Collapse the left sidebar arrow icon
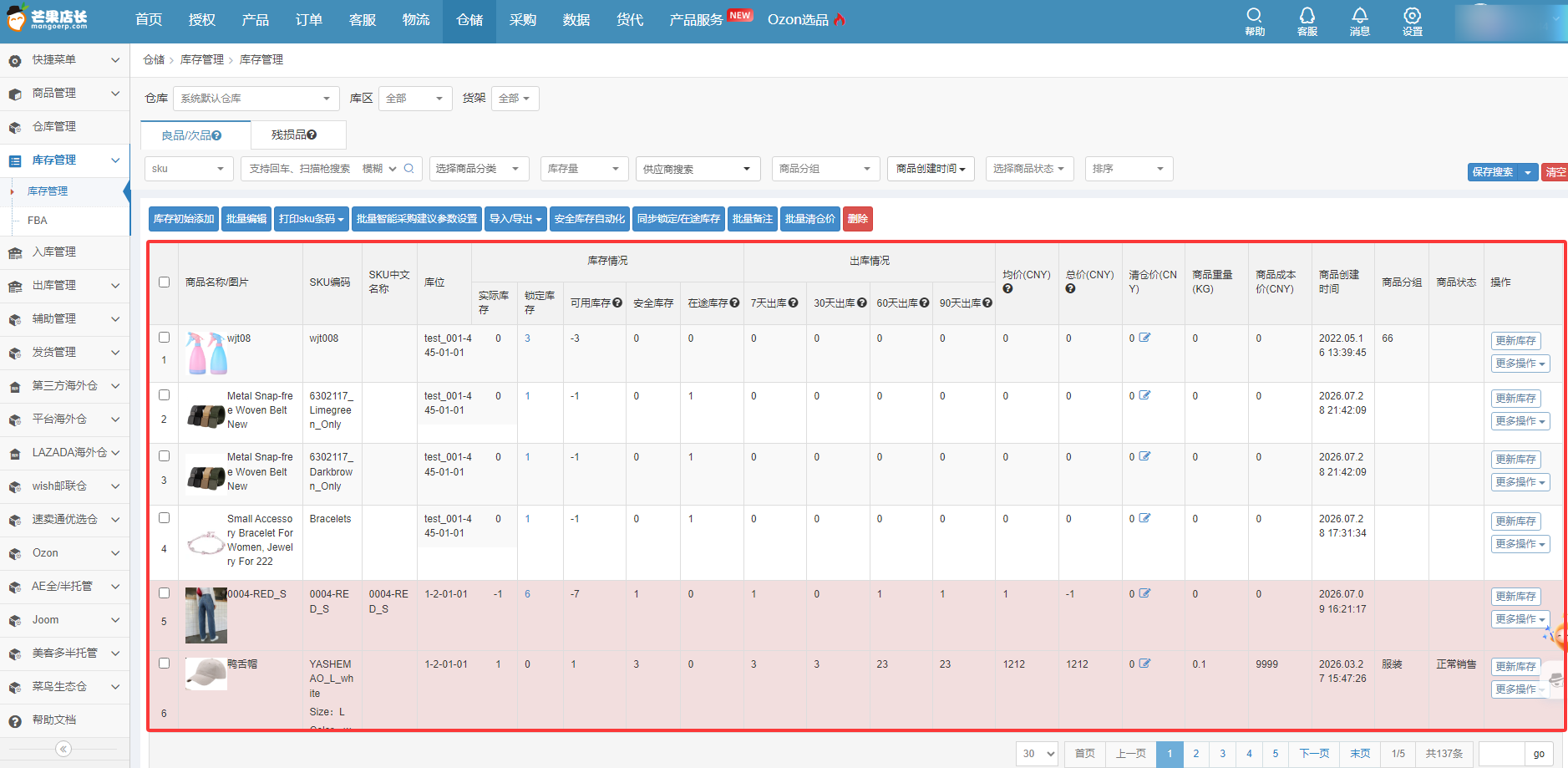Viewport: 1568px width, 768px height. coord(63,749)
